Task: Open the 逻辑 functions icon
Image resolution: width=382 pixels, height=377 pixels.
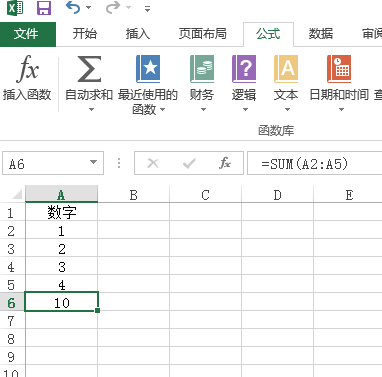Action: click(x=244, y=69)
